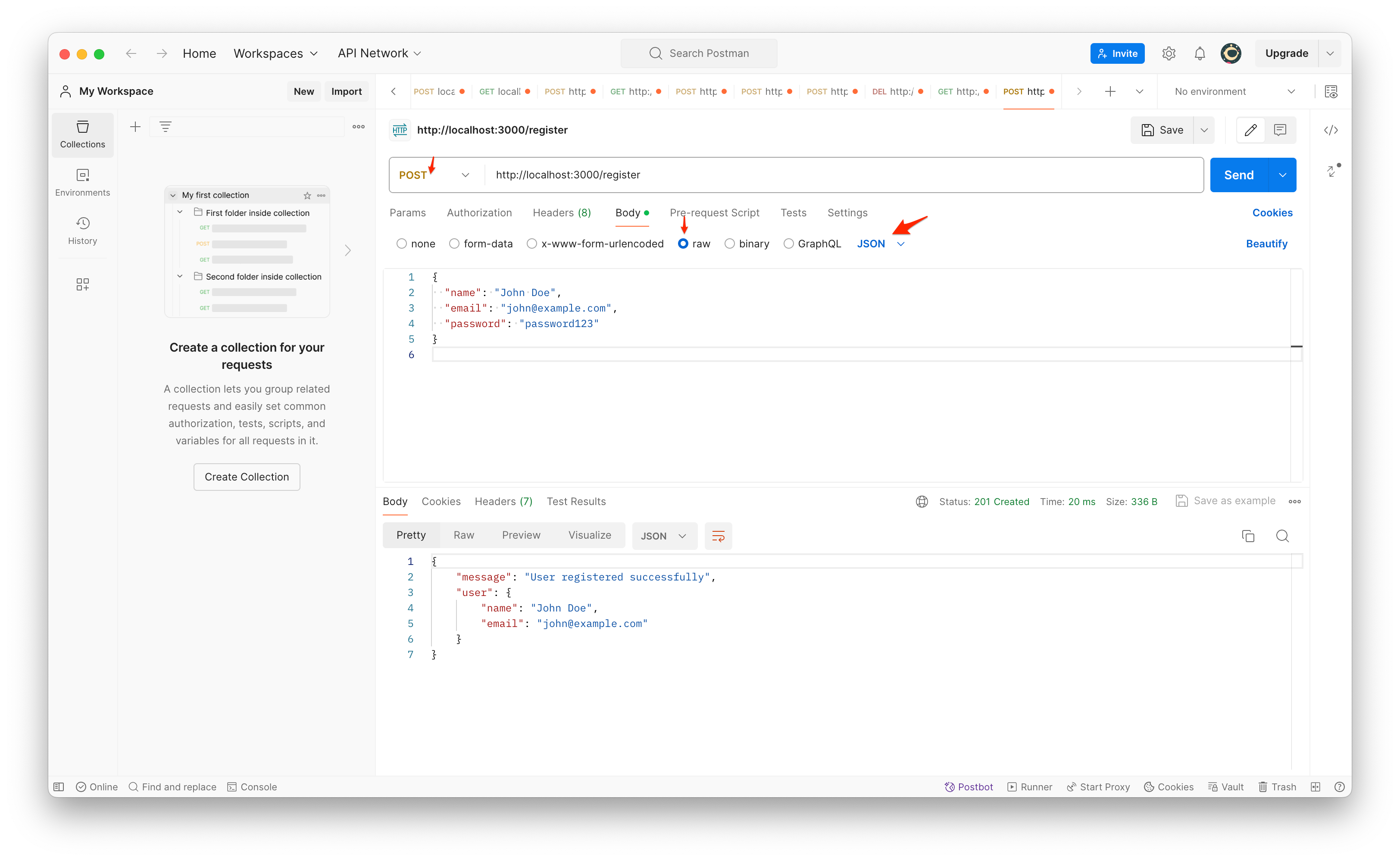
Task: Open the POST request method dropdown
Action: tap(434, 175)
